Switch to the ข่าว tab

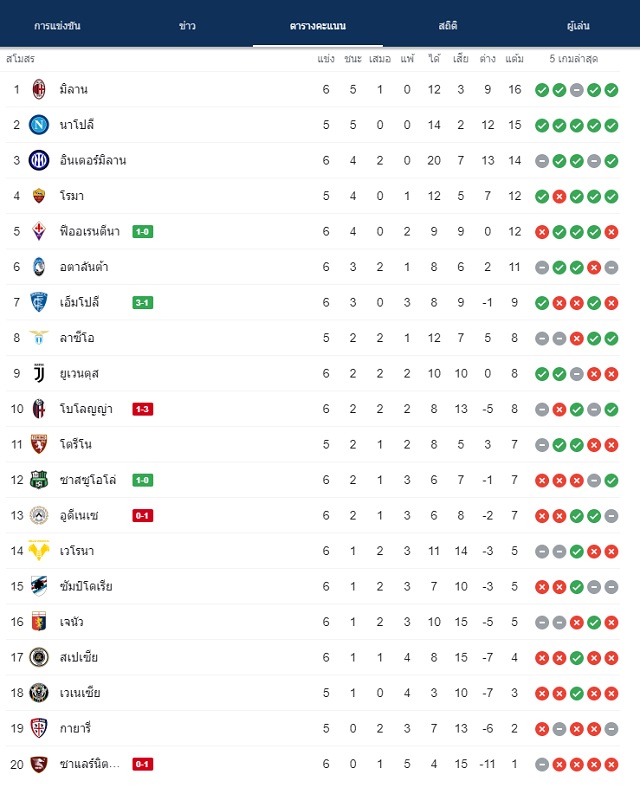[x=187, y=25]
